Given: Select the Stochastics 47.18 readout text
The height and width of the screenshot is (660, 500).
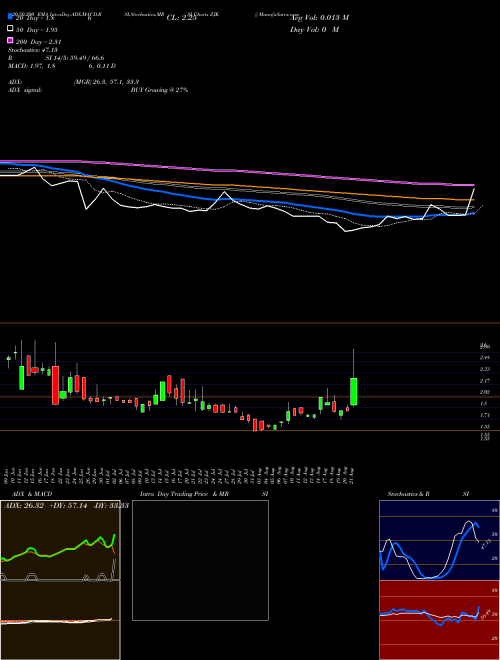Looking at the screenshot, I should (x=32, y=50).
